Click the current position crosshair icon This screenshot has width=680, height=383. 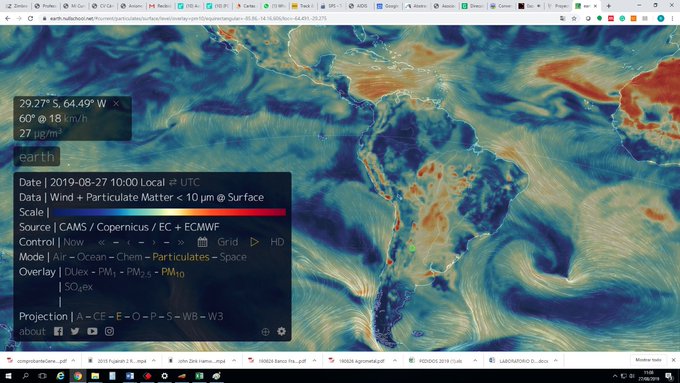coord(265,332)
